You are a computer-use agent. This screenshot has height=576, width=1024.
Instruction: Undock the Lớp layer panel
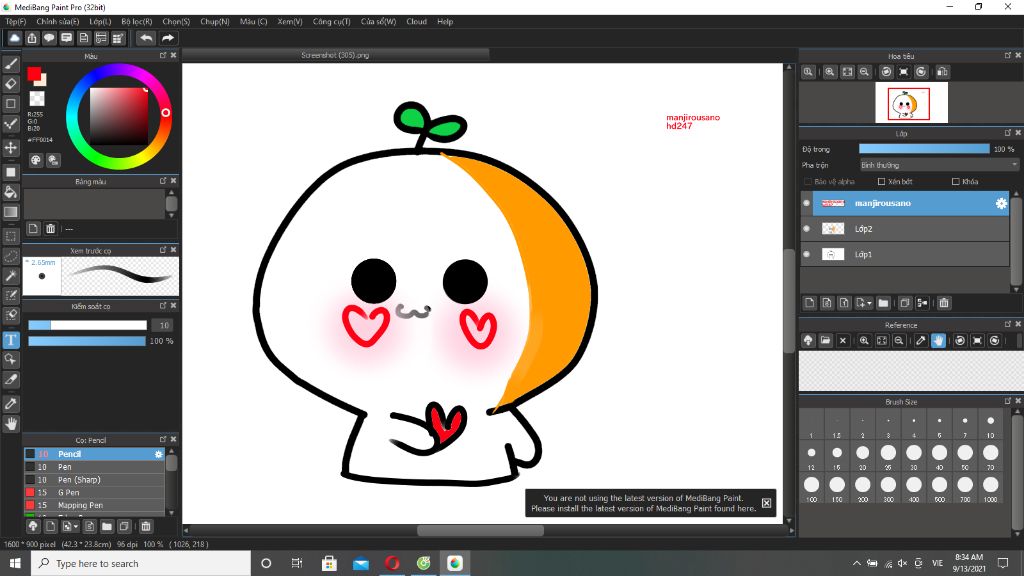pos(1008,133)
